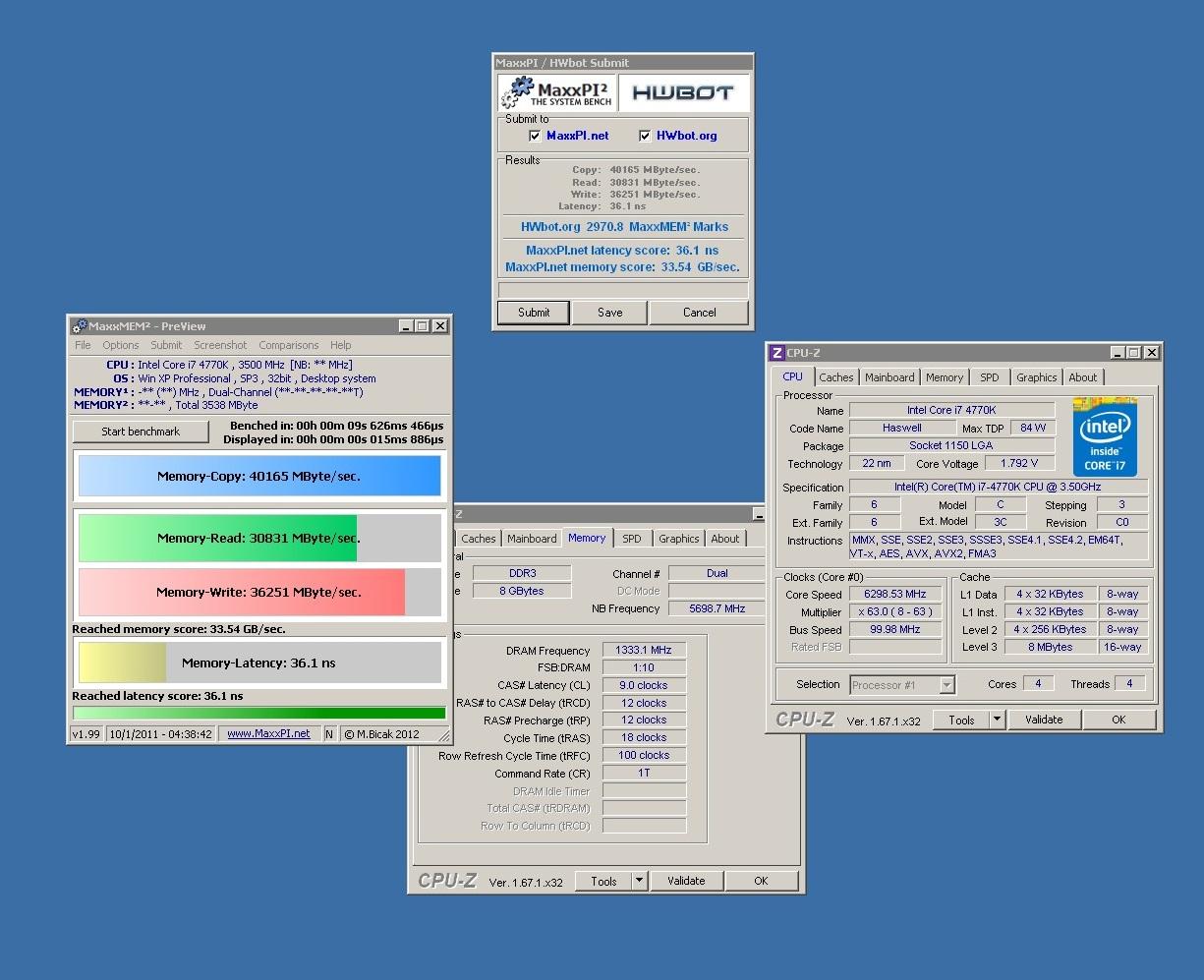Open the Screenshot menu in MaxxMEM²

click(220, 345)
